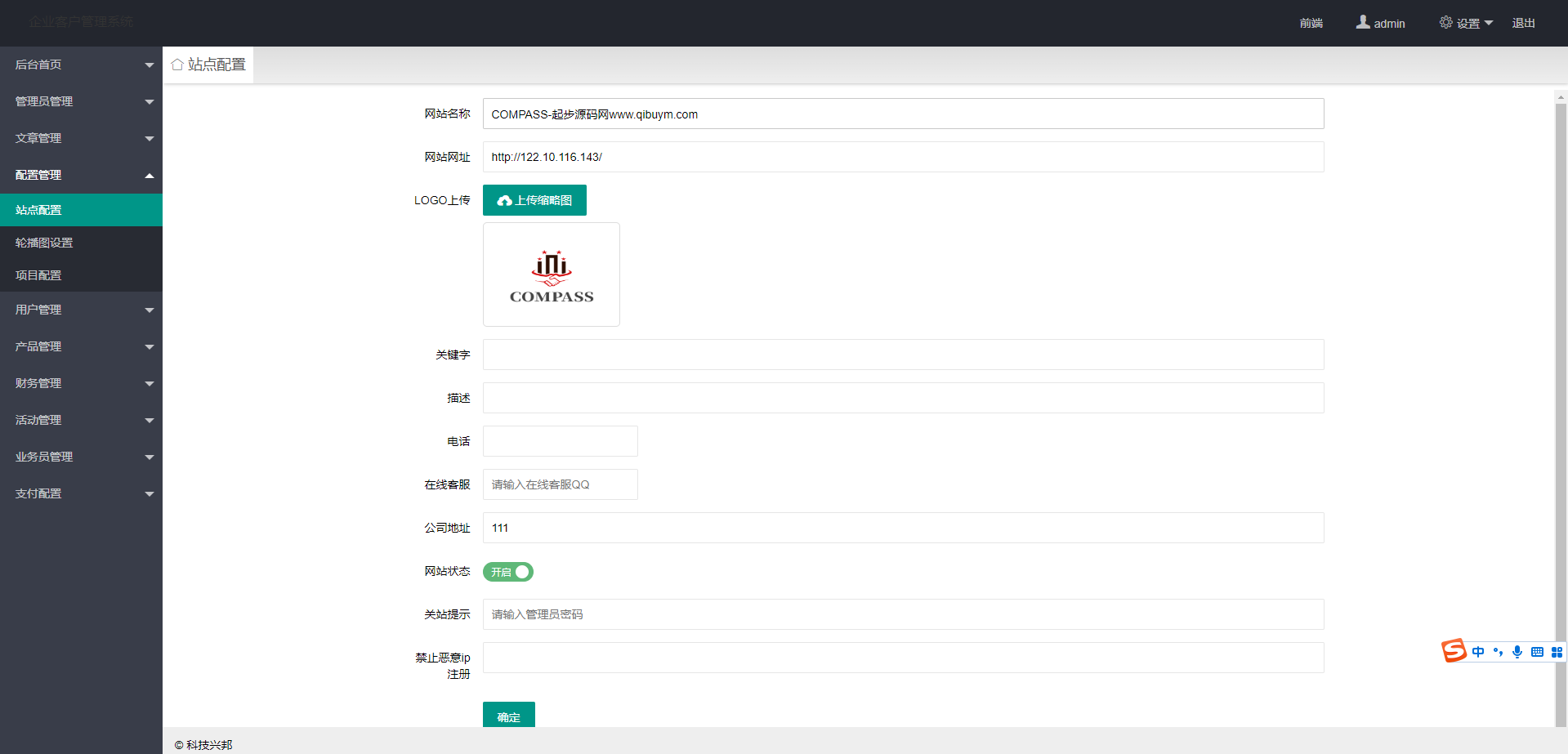Open the 用户管理 sidebar item
1568x754 pixels.
point(81,310)
